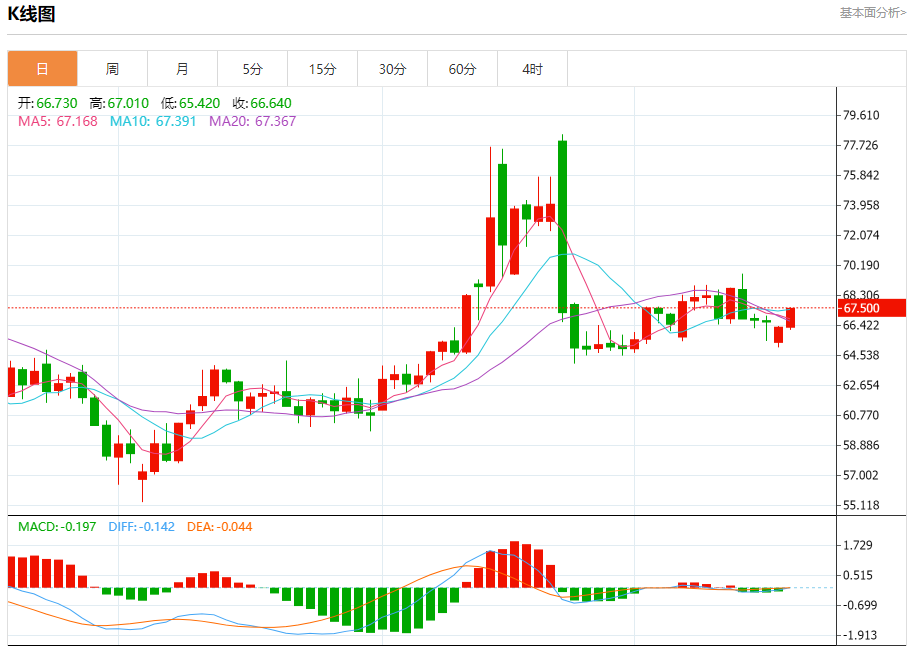Click the 64.538 price axis label
This screenshot has width=912, height=646.
pos(861,355)
